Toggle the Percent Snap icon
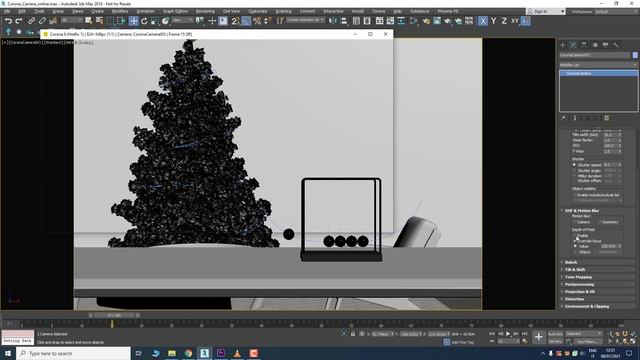The width and height of the screenshot is (640, 360). pos(257,20)
